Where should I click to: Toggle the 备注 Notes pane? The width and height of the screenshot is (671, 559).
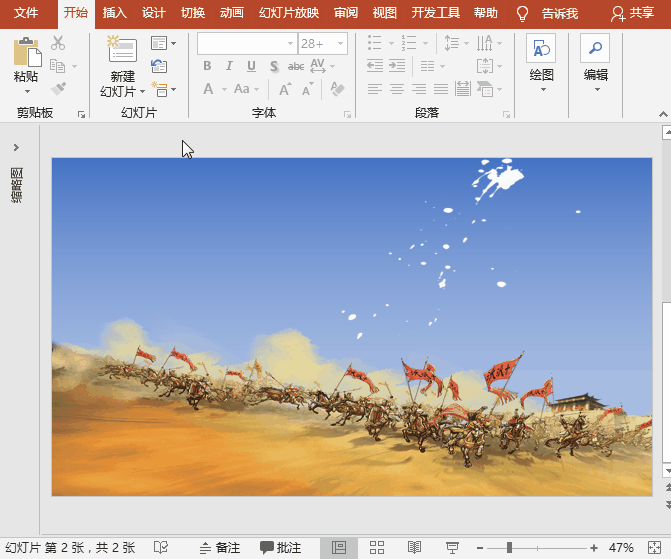click(x=220, y=547)
